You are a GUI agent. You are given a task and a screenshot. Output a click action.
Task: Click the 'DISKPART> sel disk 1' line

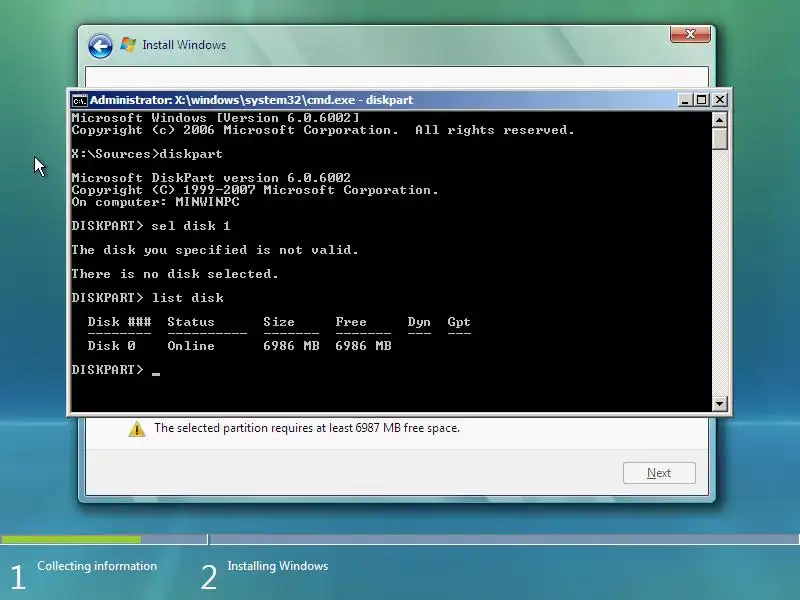tap(151, 226)
